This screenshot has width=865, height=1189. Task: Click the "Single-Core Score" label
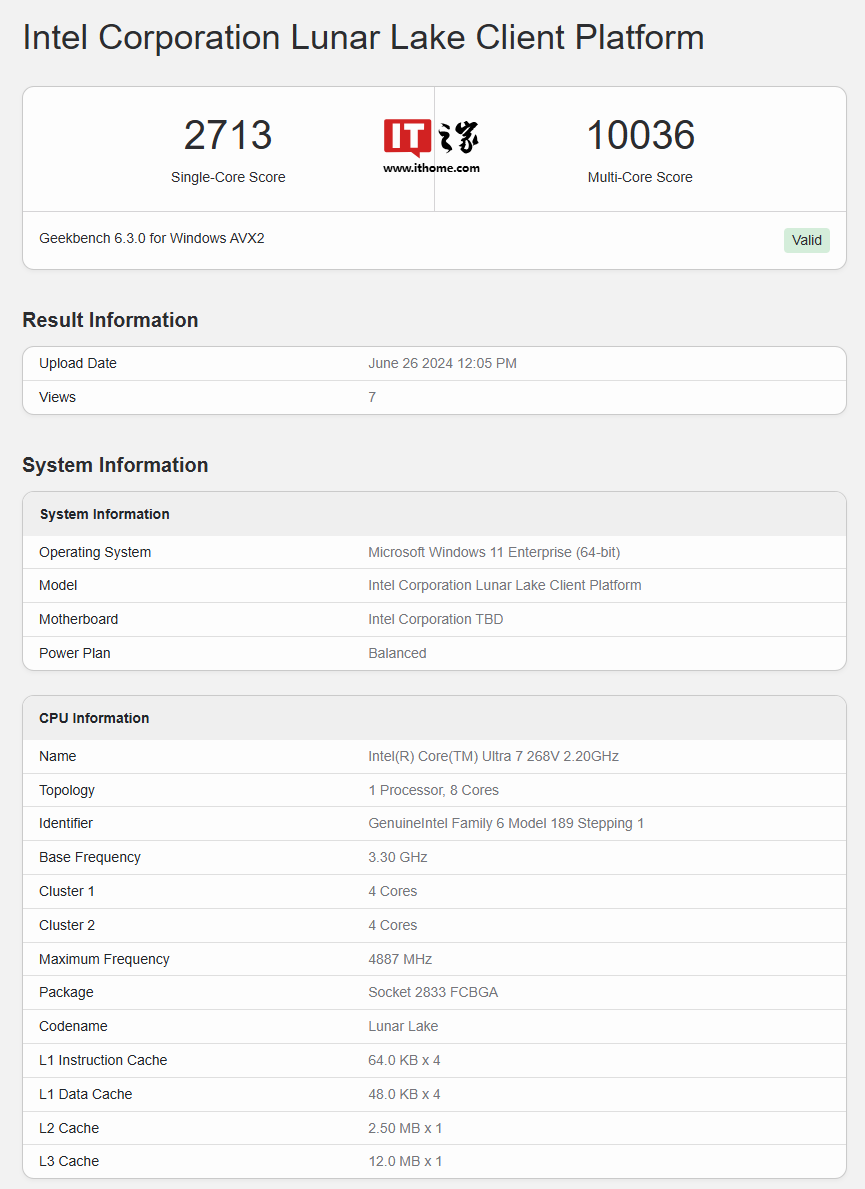click(x=228, y=177)
